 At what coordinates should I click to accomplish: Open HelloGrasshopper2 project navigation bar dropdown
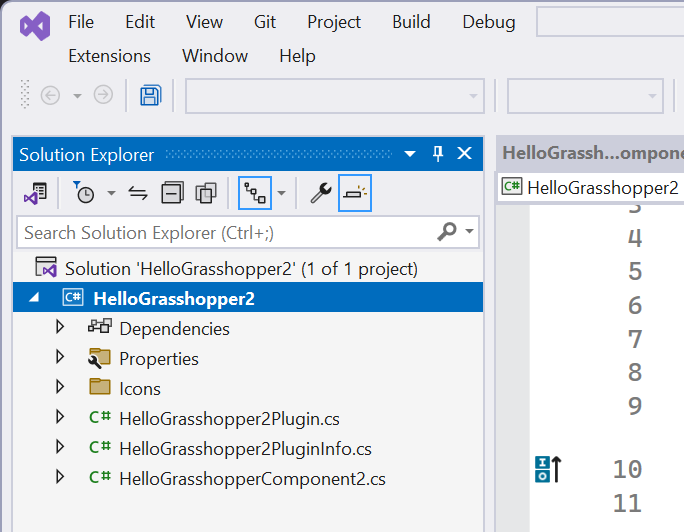[591, 188]
